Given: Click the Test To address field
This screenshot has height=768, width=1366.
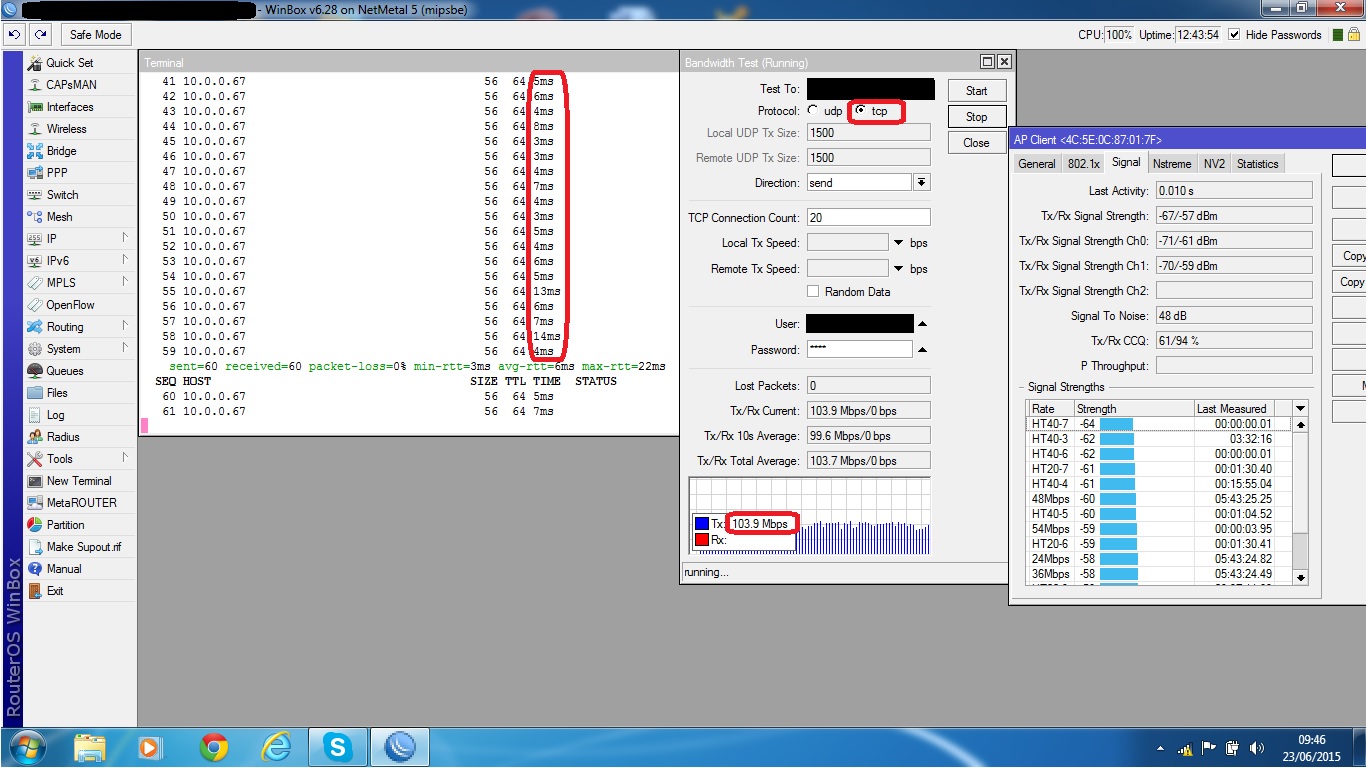Looking at the screenshot, I should [x=870, y=90].
